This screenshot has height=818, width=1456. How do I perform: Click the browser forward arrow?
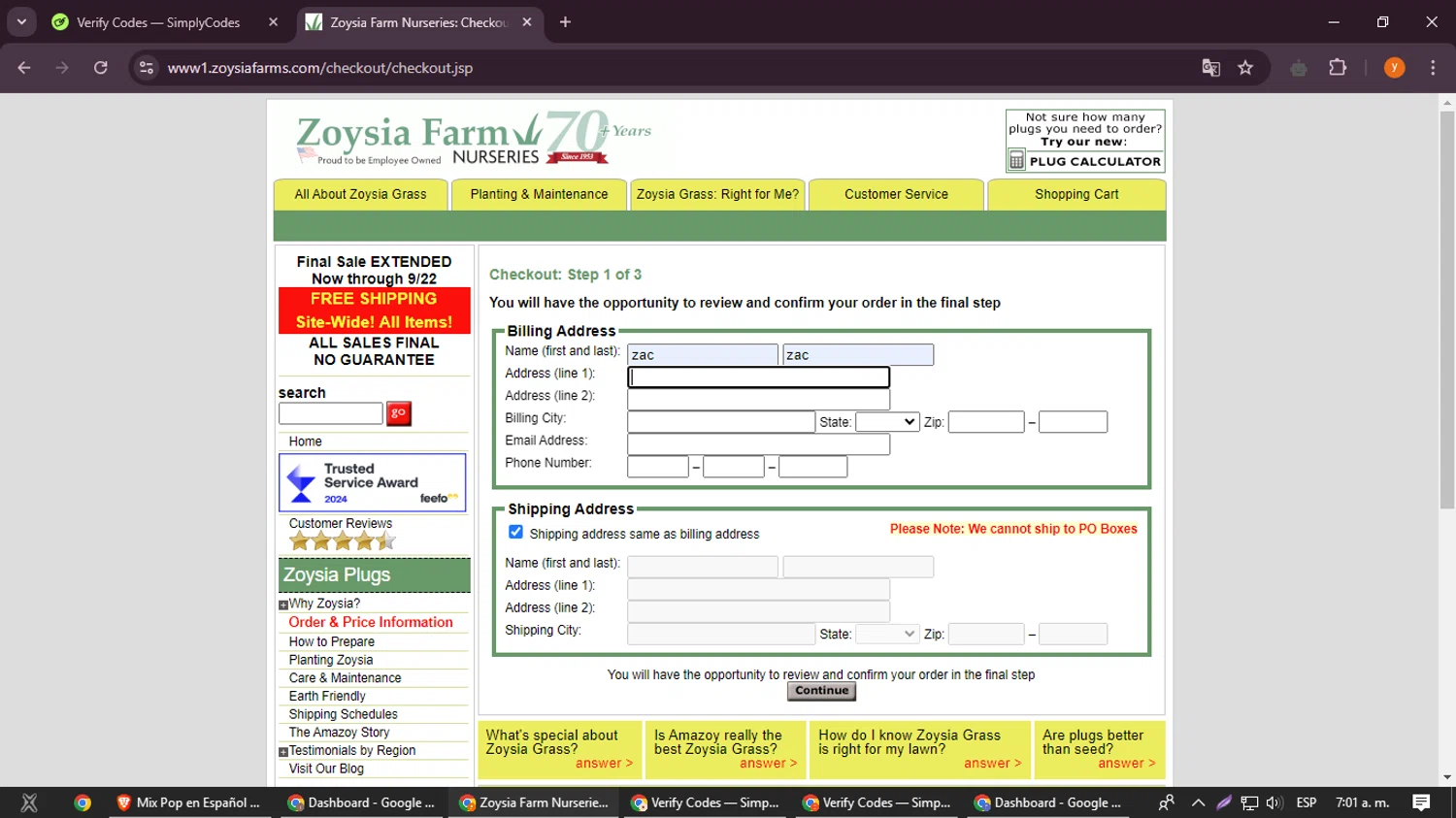[x=62, y=68]
